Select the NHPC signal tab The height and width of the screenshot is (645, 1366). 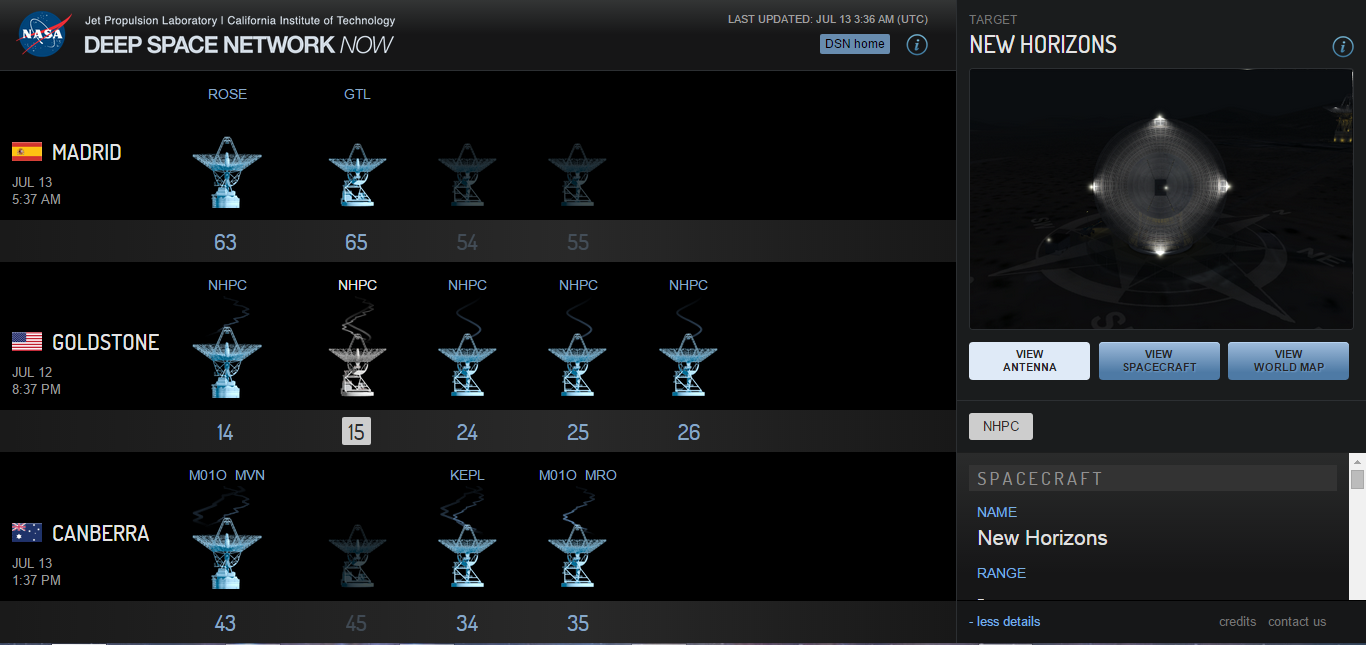coord(1001,427)
